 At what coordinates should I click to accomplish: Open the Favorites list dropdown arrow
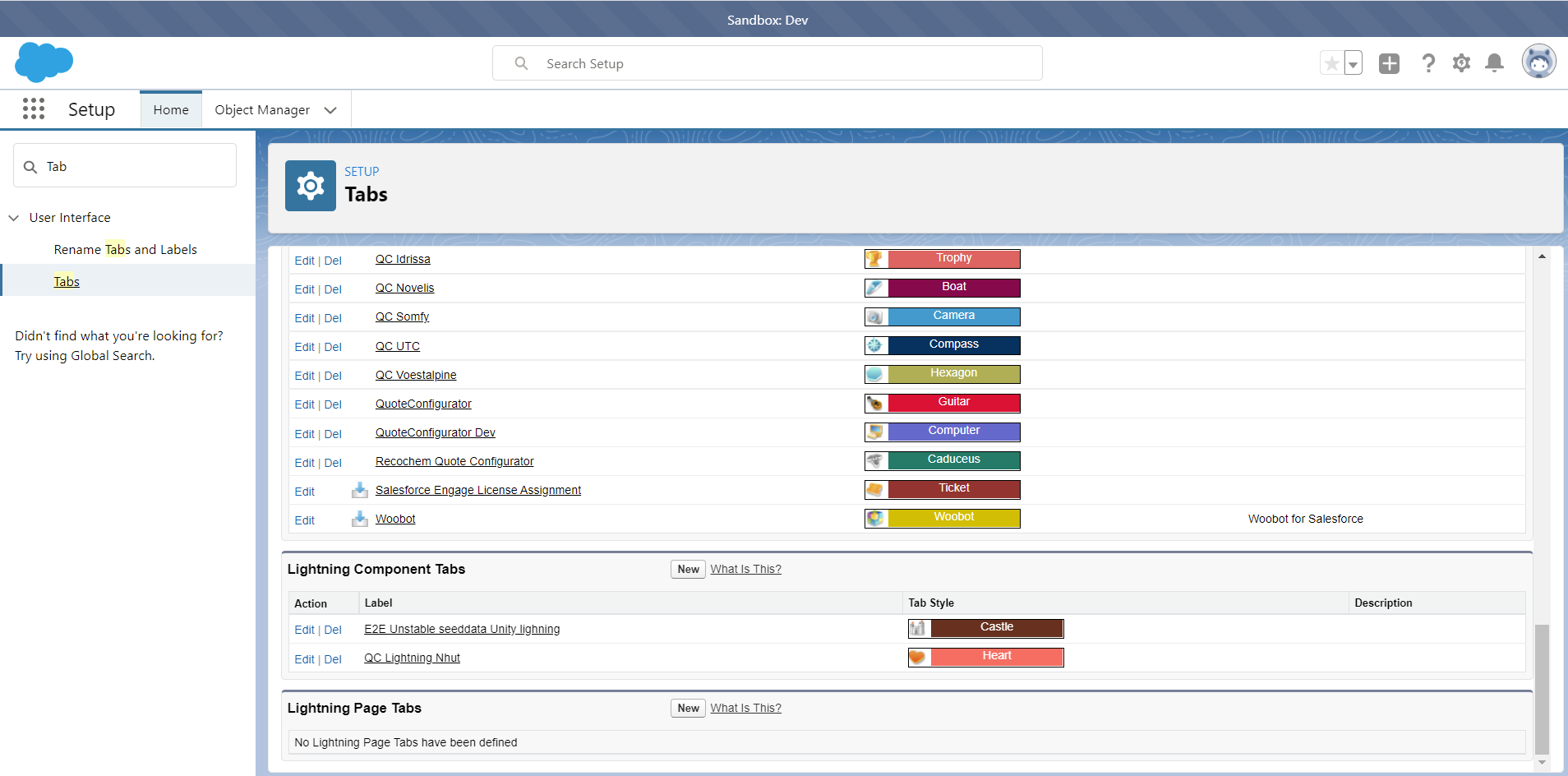point(1353,63)
